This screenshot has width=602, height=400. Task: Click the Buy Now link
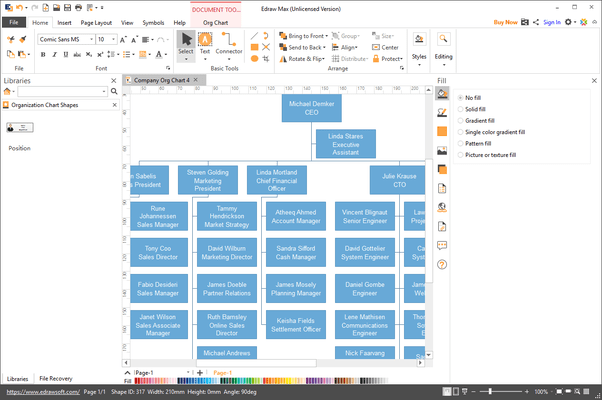505,22
